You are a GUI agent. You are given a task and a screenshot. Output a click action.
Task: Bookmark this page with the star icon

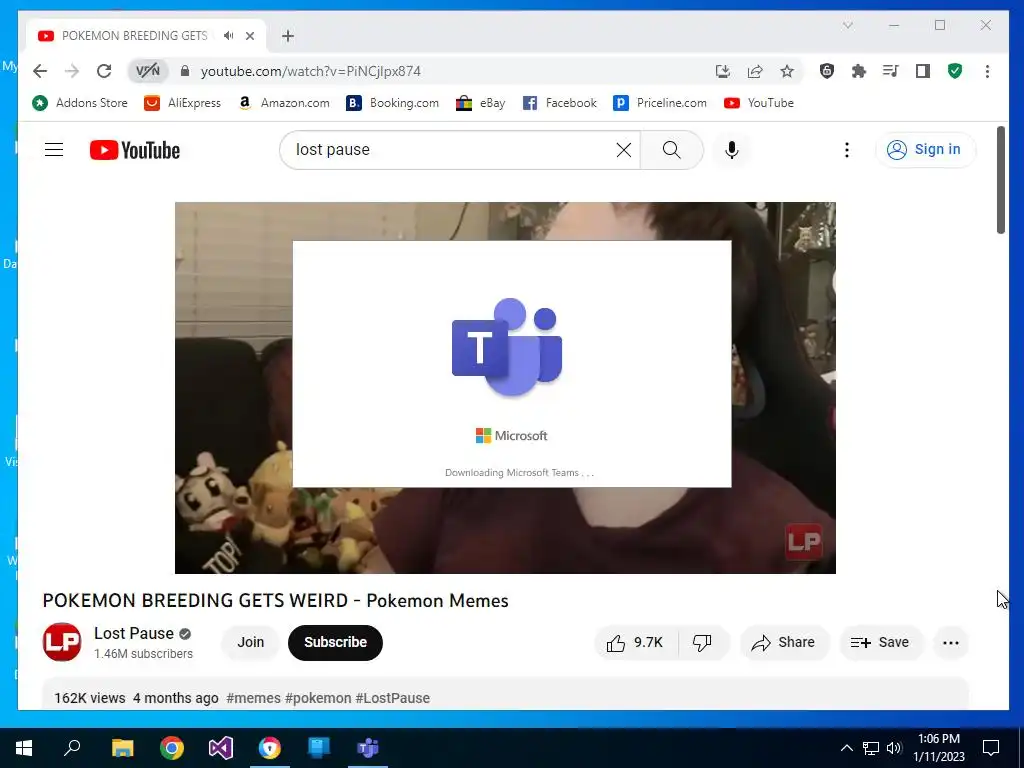click(787, 71)
